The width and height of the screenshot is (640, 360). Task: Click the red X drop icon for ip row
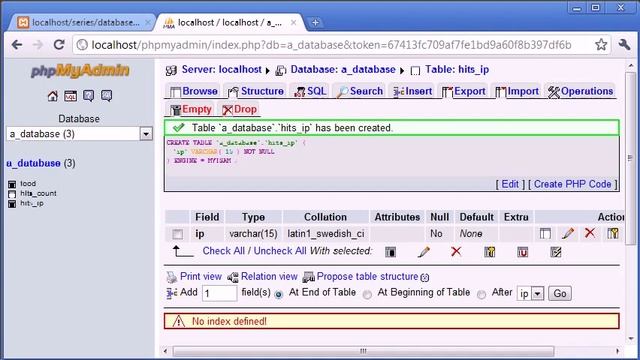point(590,233)
